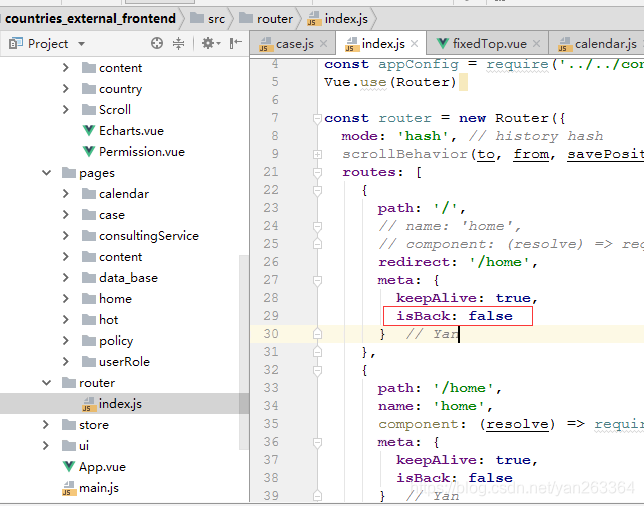The width and height of the screenshot is (644, 506).
Task: Fold the second route object at line 32
Action: click(317, 370)
